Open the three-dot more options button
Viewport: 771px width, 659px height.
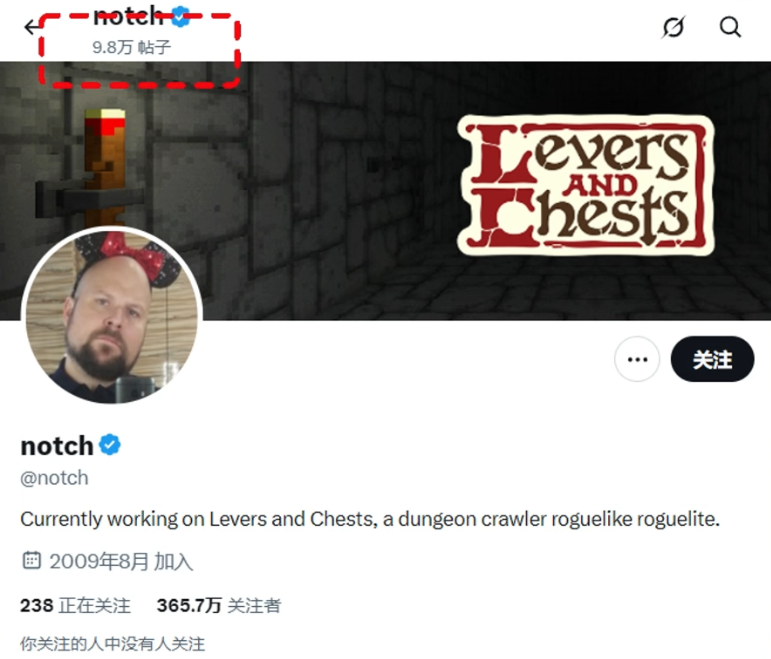(x=637, y=359)
